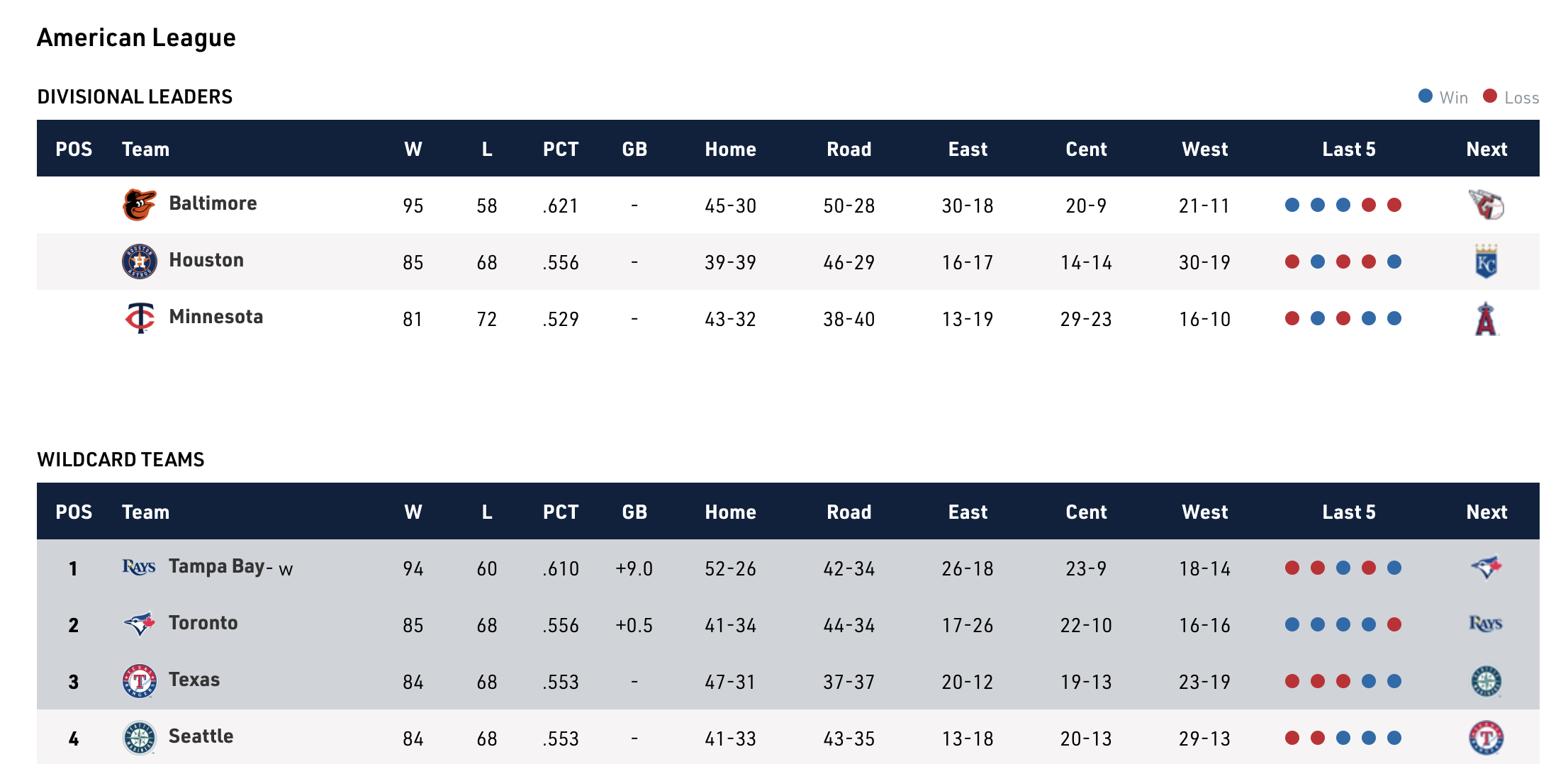Image resolution: width=1568 pixels, height=764 pixels.
Task: Click Wildcard table Last 5 header
Action: [1348, 512]
